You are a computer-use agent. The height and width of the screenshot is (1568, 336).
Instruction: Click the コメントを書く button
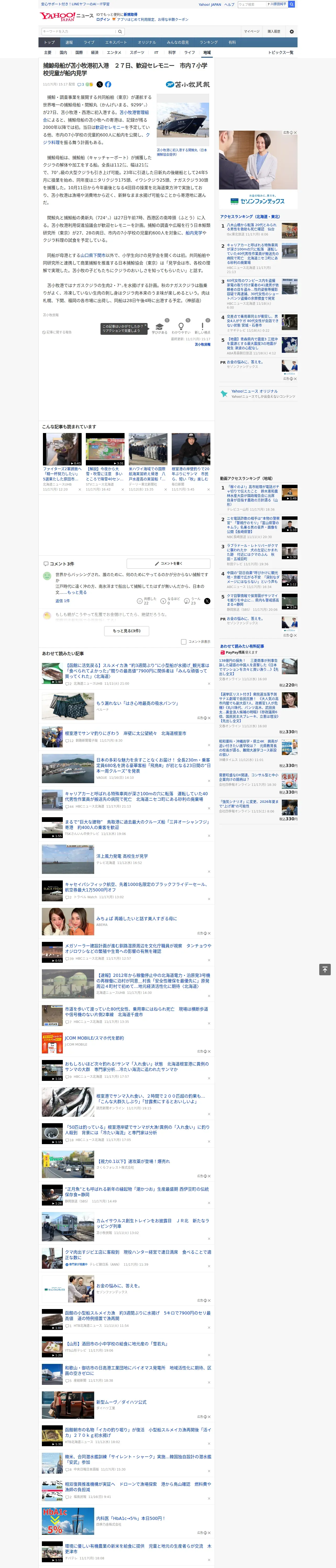coord(169,564)
